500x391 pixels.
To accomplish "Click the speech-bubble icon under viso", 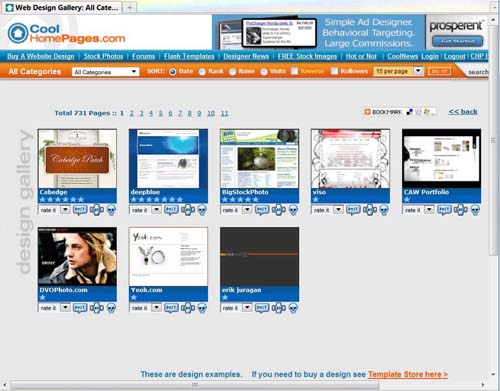I will point(353,210).
